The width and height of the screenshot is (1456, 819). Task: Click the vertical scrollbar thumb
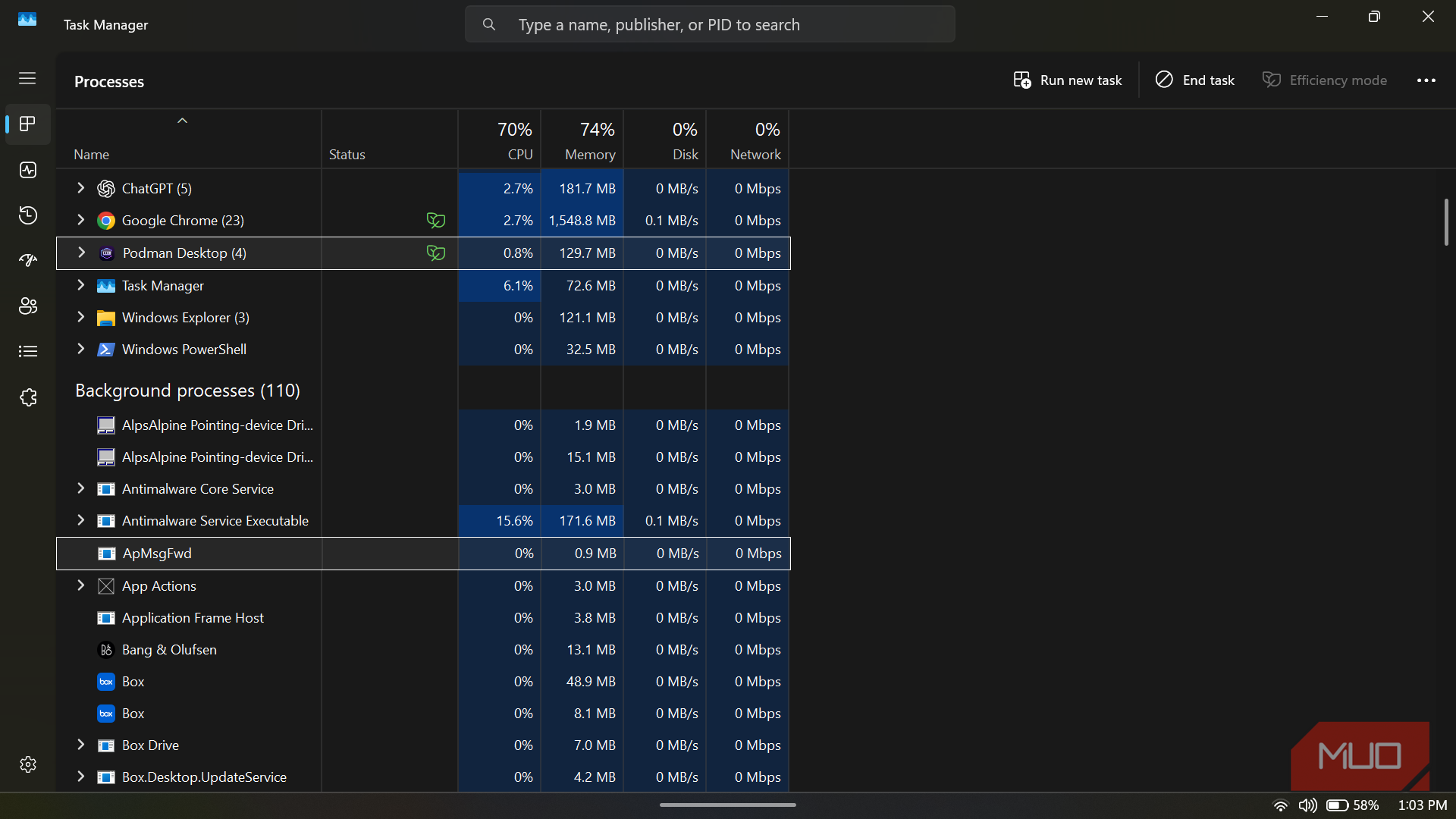1446,222
